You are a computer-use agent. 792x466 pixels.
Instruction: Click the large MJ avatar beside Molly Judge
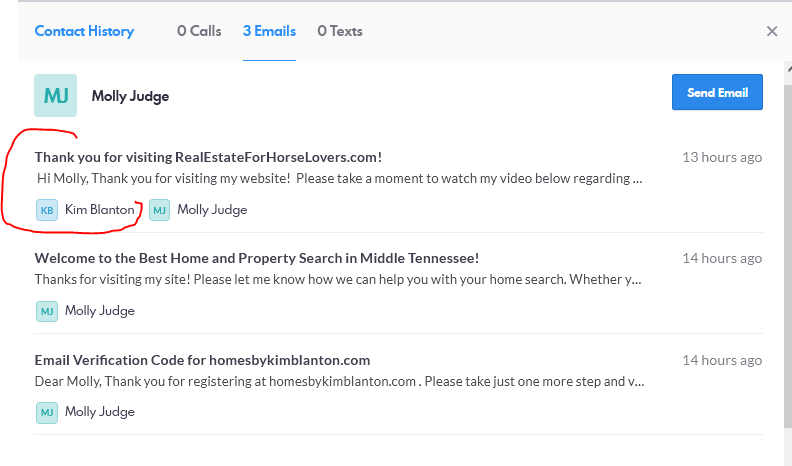[55, 95]
